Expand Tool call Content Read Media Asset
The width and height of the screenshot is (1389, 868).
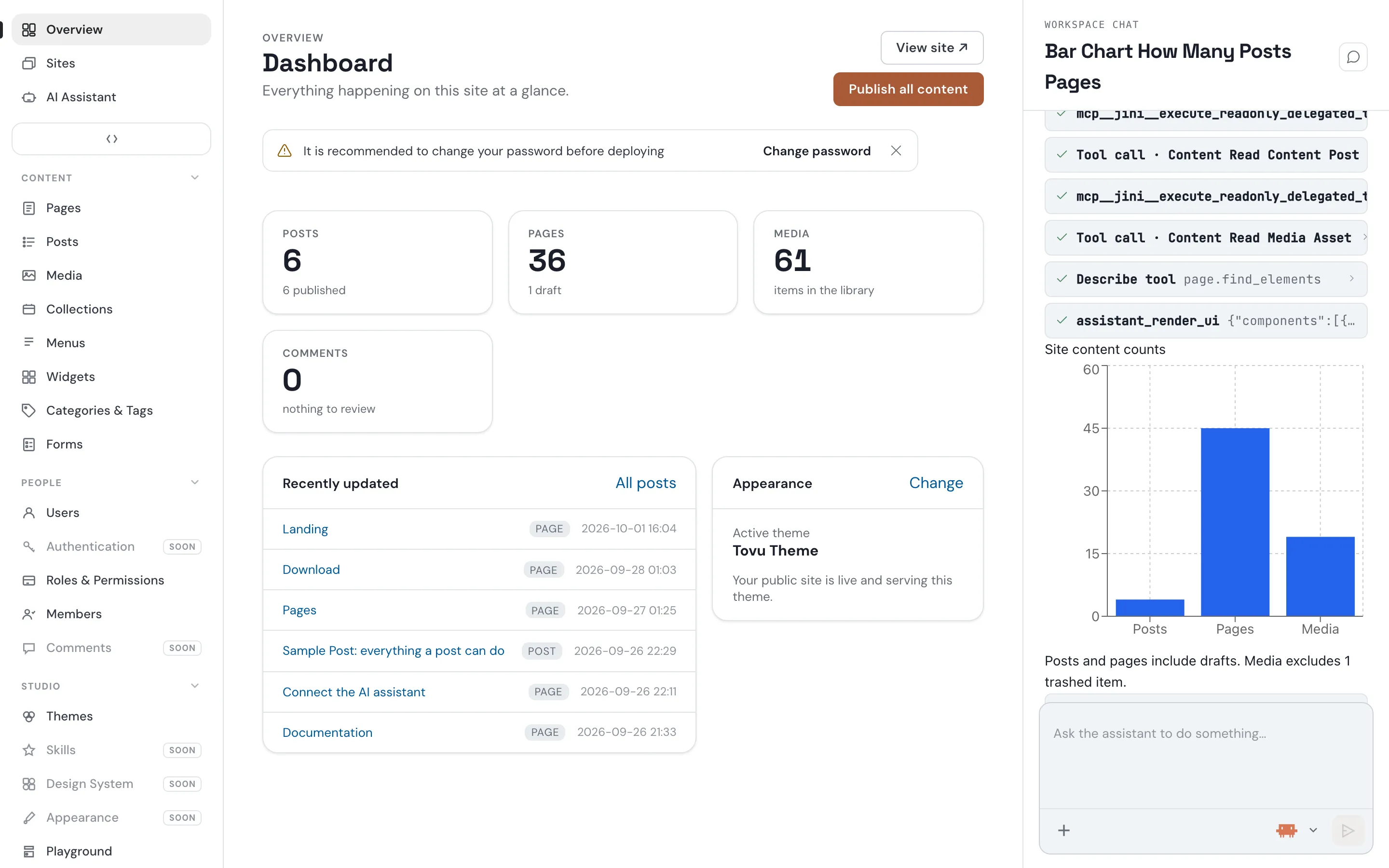point(1206,238)
